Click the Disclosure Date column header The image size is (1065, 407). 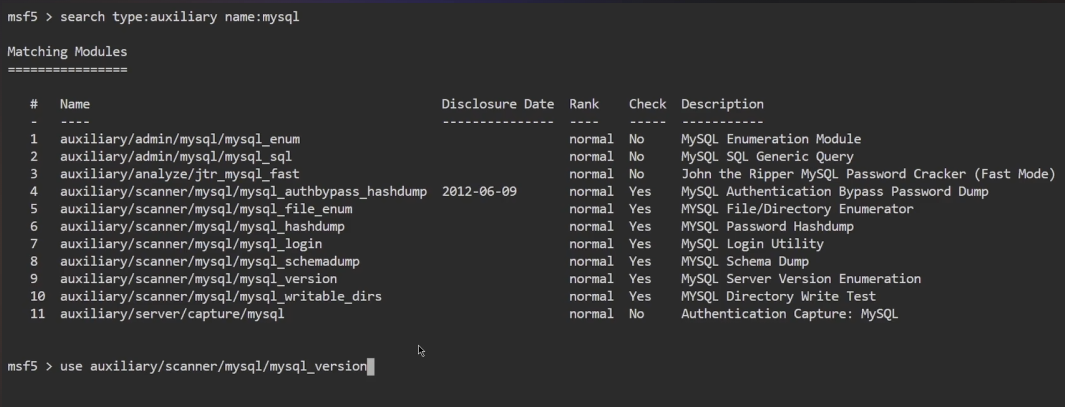(x=497, y=104)
